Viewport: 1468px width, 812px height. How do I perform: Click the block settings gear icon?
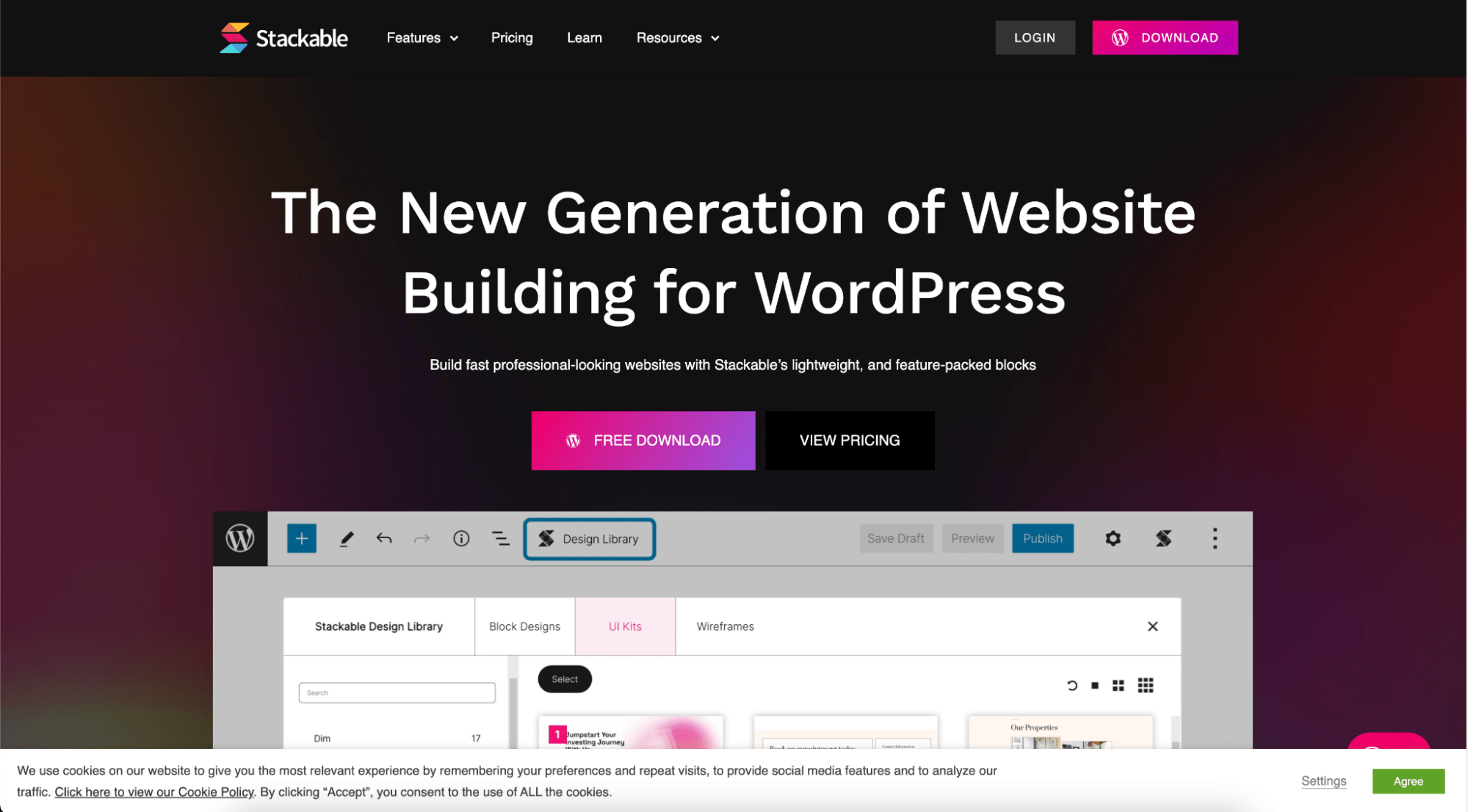pos(1114,539)
